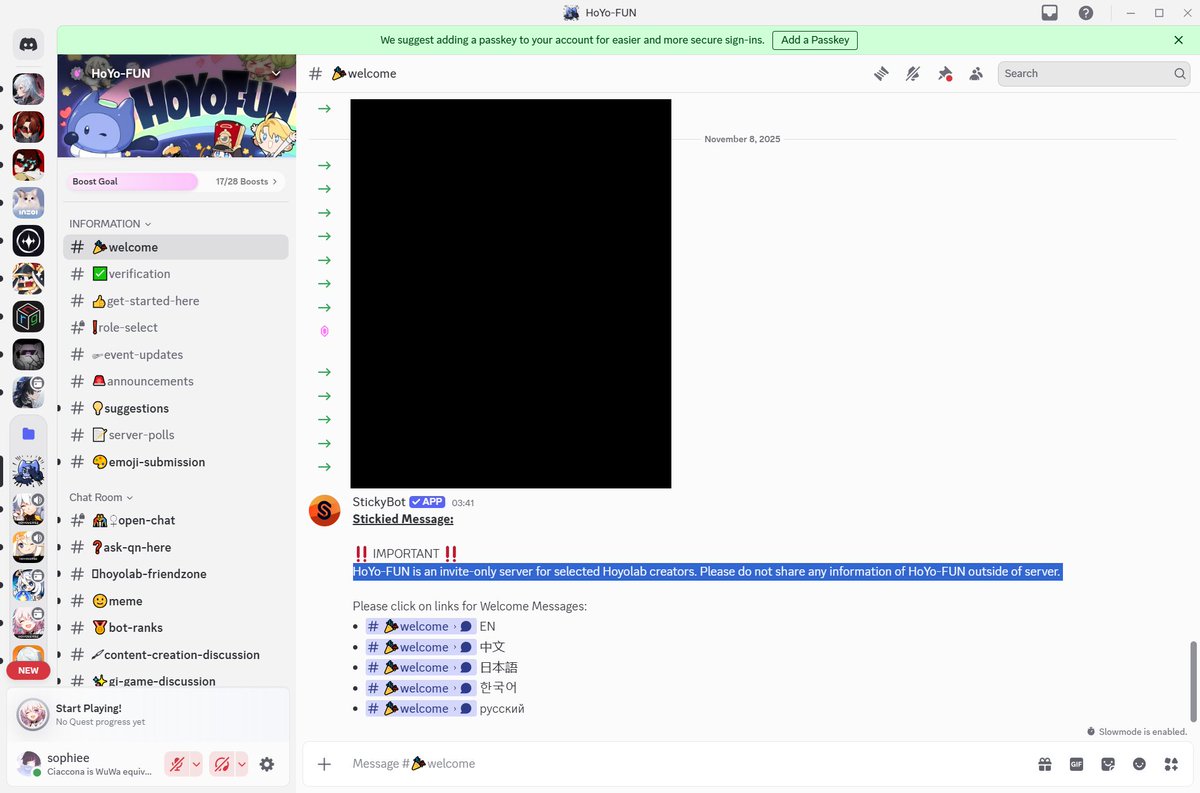Open the Inbox icon in title bar

[1049, 13]
